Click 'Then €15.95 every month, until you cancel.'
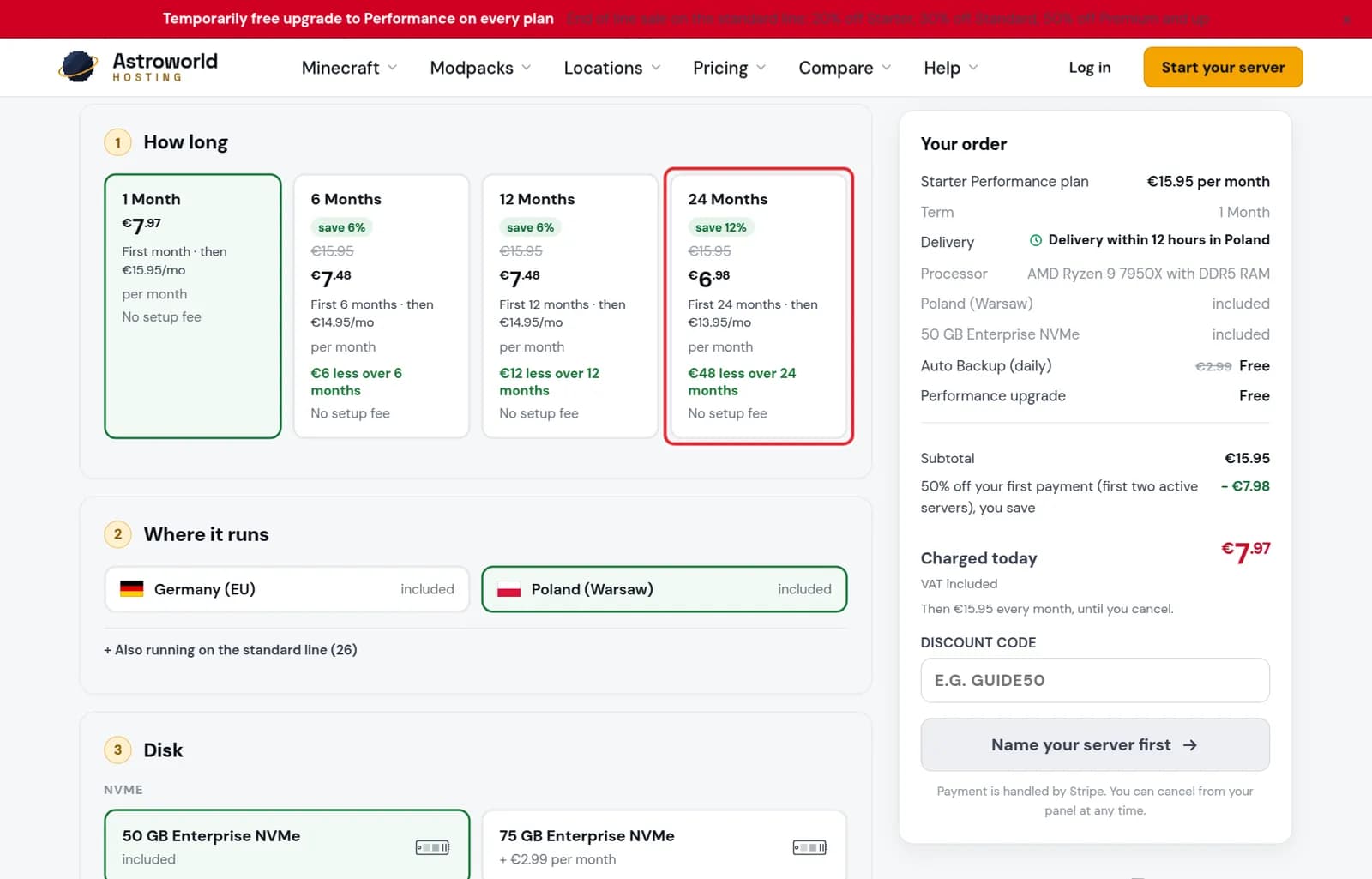Image resolution: width=1372 pixels, height=879 pixels. (1047, 609)
